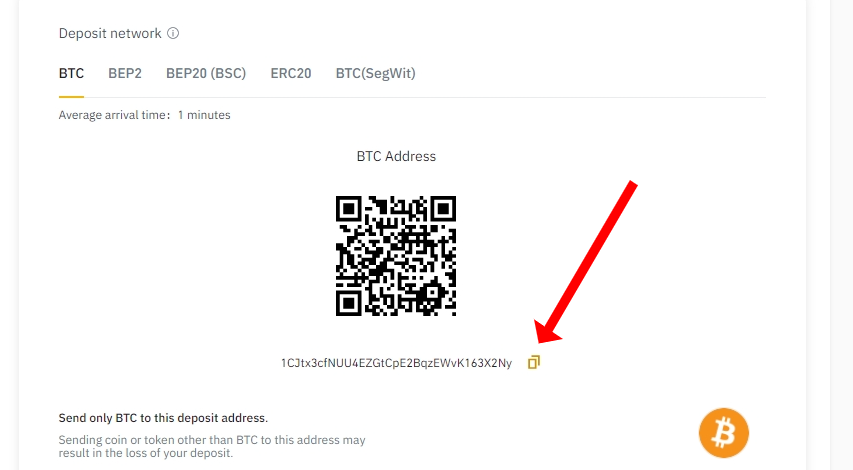Image resolution: width=853 pixels, height=470 pixels.
Task: Select the deposit address text string
Action: point(396,363)
